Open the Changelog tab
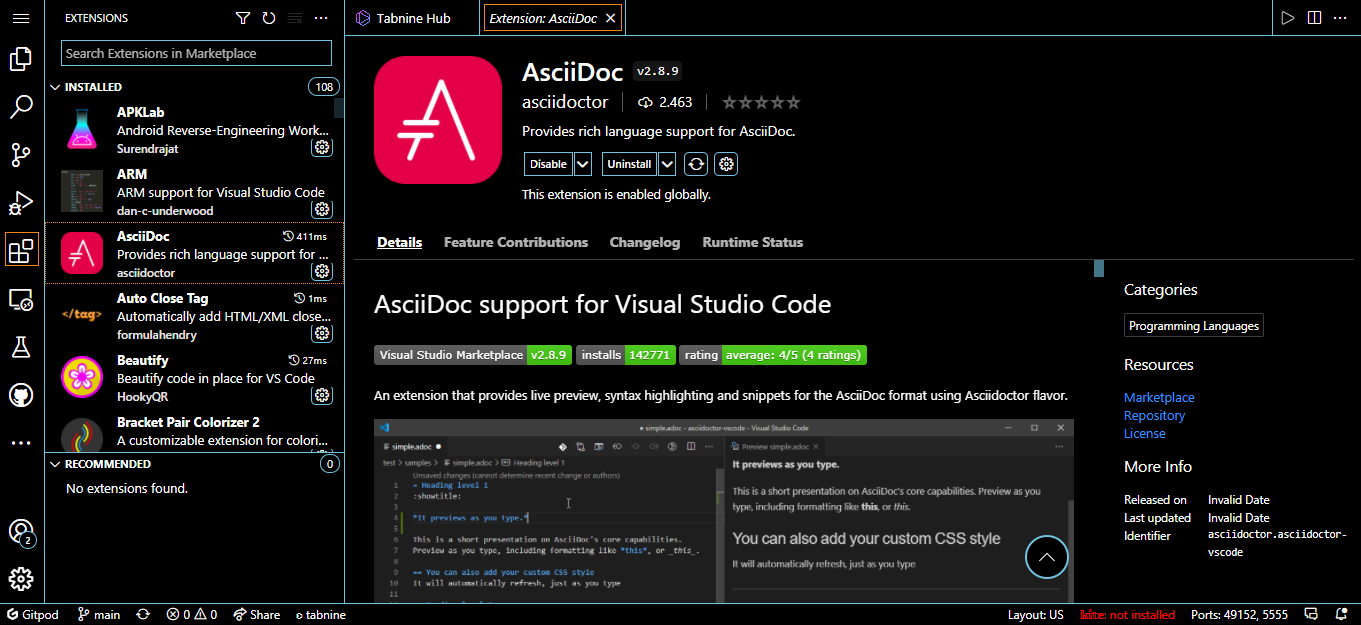The image size is (1361, 625). tap(645, 242)
